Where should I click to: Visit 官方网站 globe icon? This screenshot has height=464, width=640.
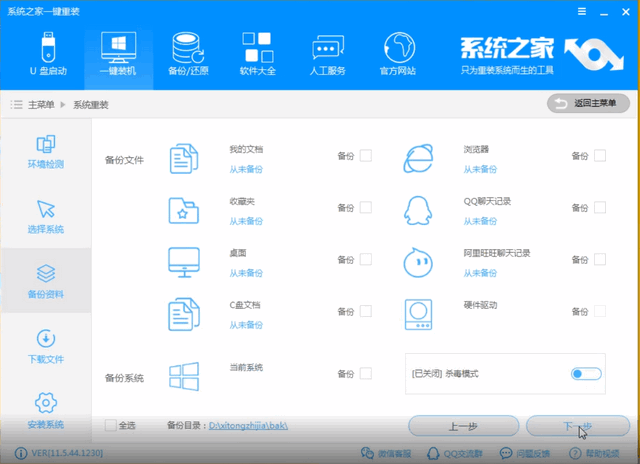tap(400, 55)
